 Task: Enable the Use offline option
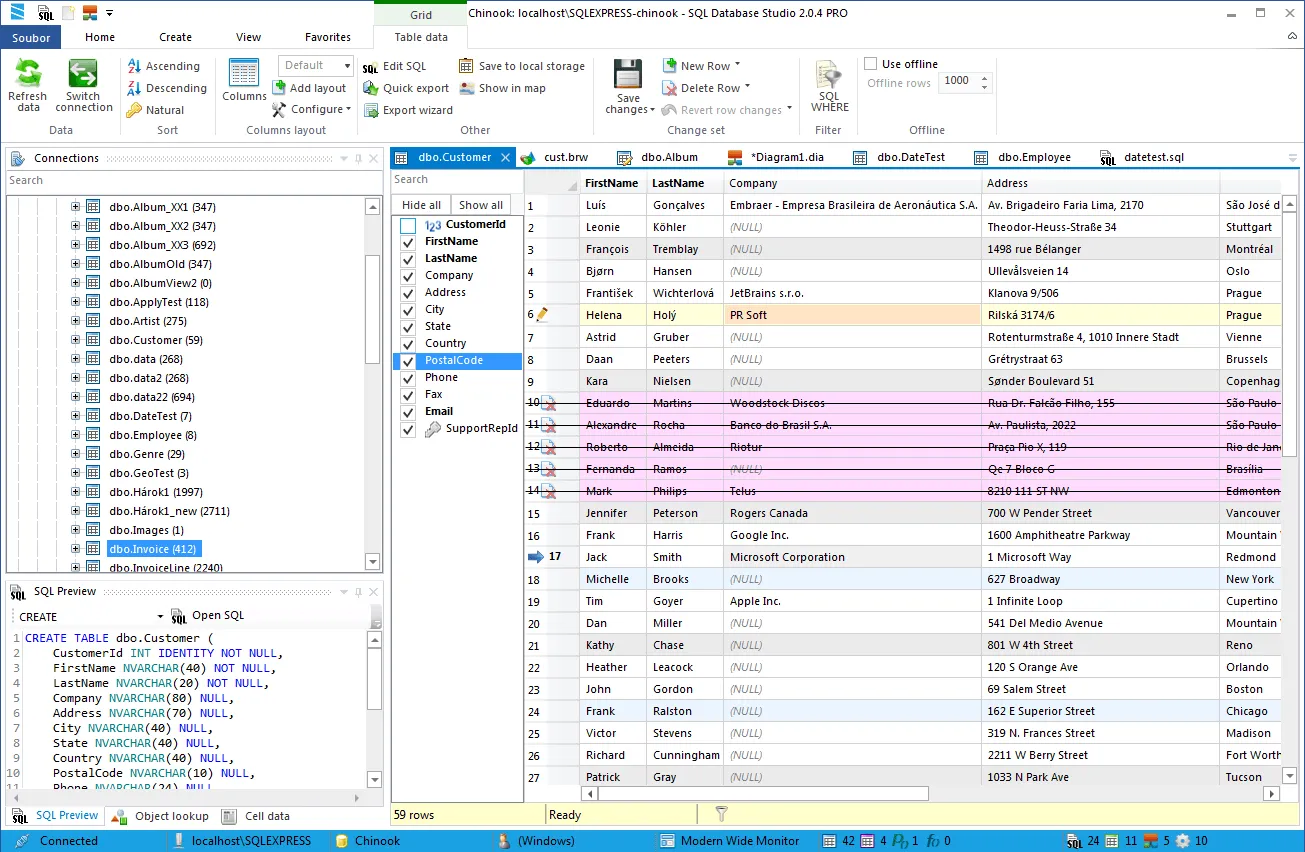pos(872,63)
